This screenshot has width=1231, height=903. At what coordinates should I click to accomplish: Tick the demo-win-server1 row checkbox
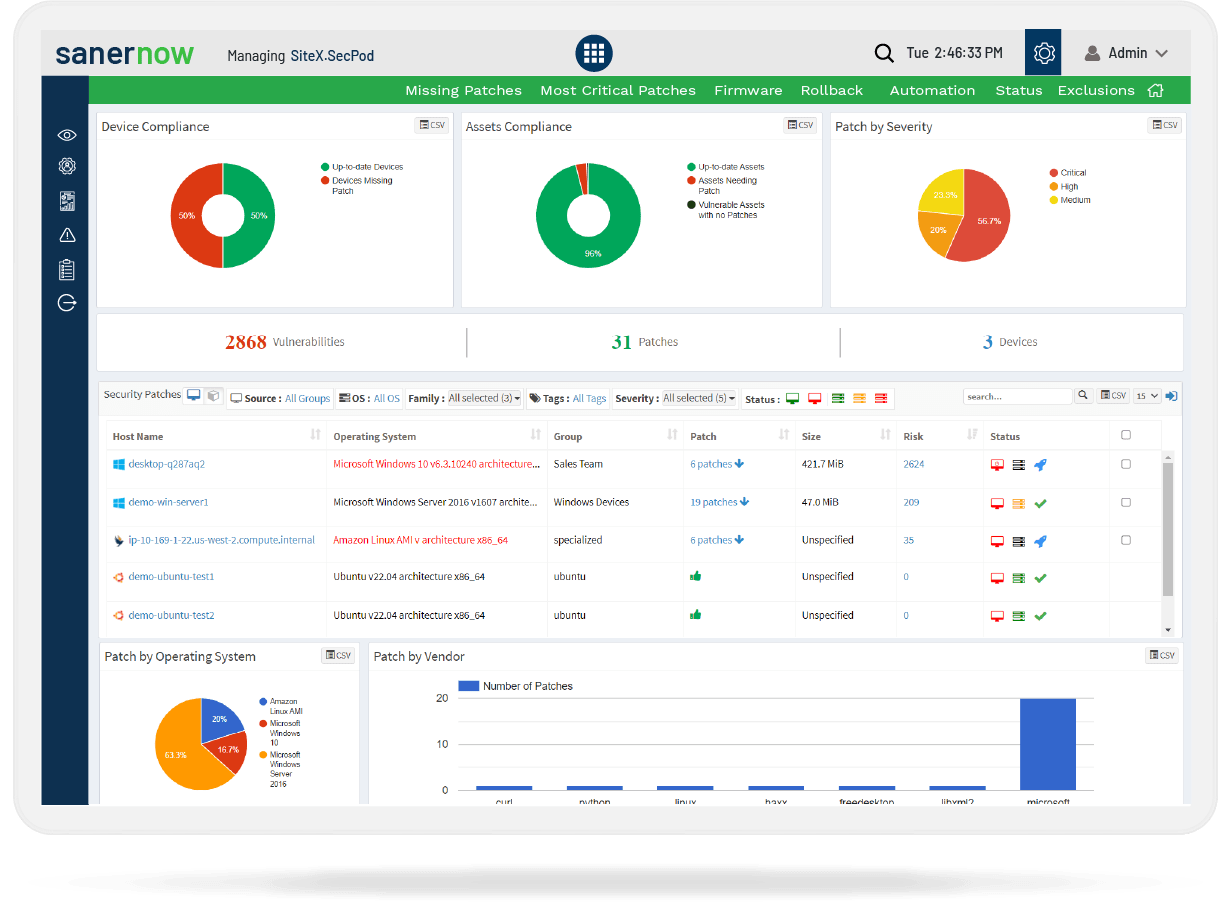1126,502
